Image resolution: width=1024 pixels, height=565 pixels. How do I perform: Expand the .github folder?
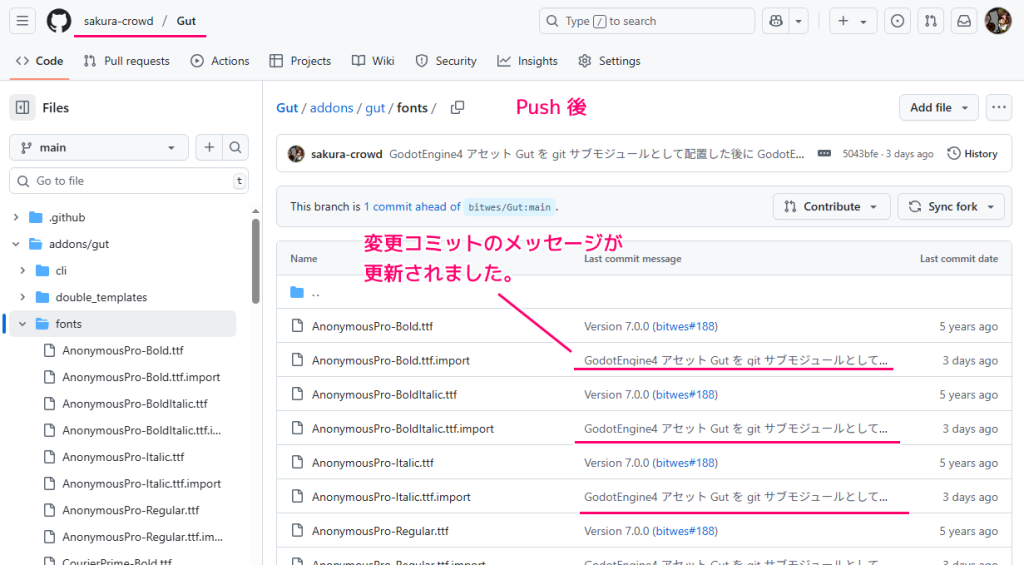(x=16, y=218)
